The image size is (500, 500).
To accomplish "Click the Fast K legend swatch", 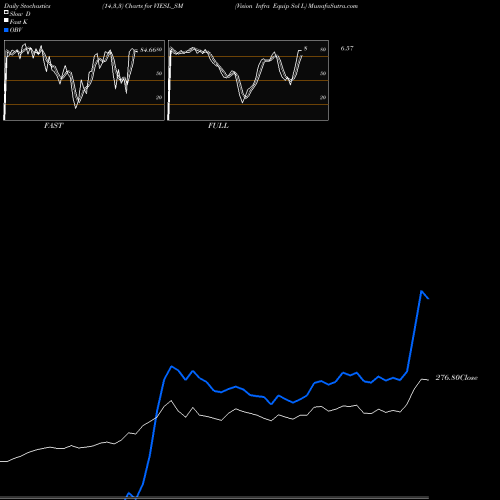I will (x=6, y=20).
